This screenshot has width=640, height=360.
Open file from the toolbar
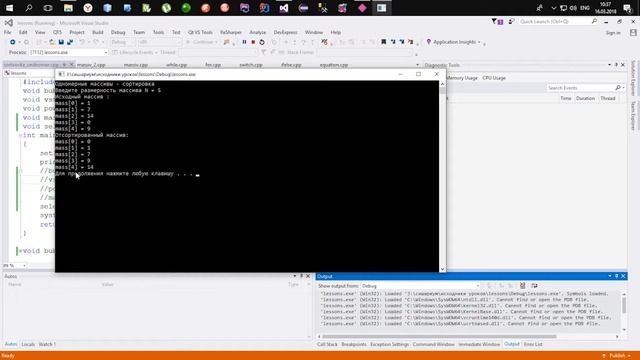[52, 42]
